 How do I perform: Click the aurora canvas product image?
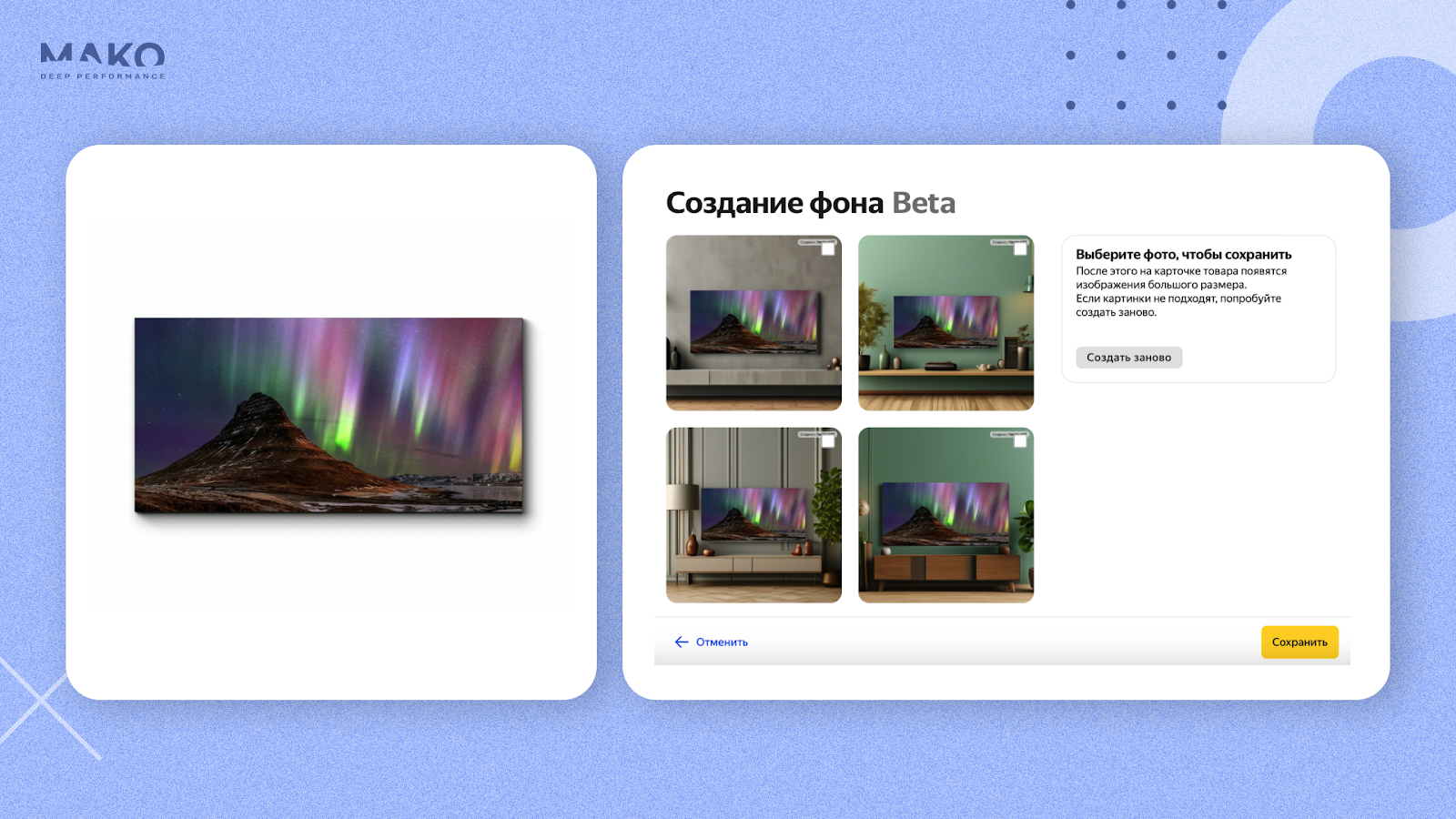pos(329,415)
